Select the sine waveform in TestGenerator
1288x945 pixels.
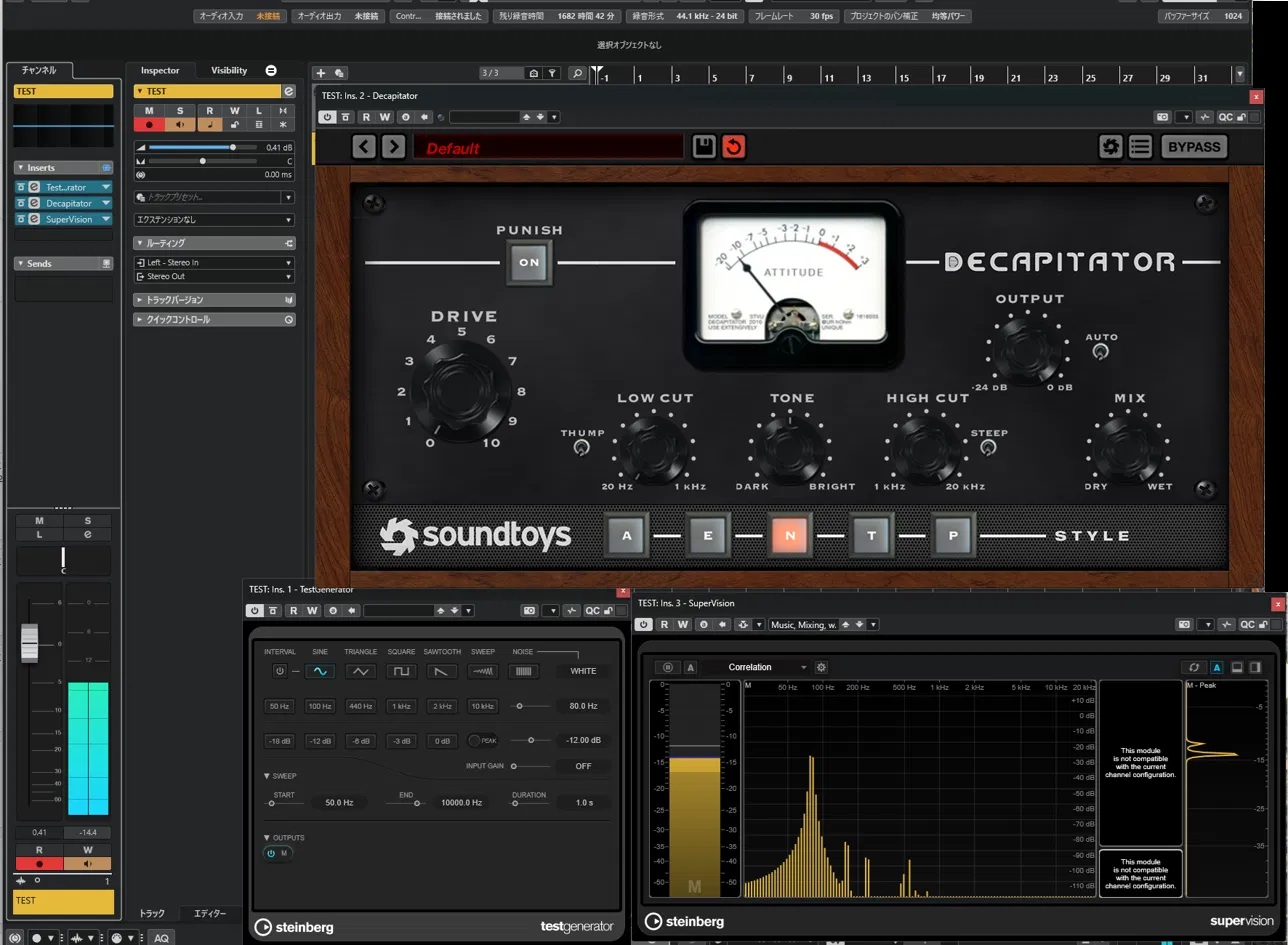pyautogui.click(x=320, y=671)
